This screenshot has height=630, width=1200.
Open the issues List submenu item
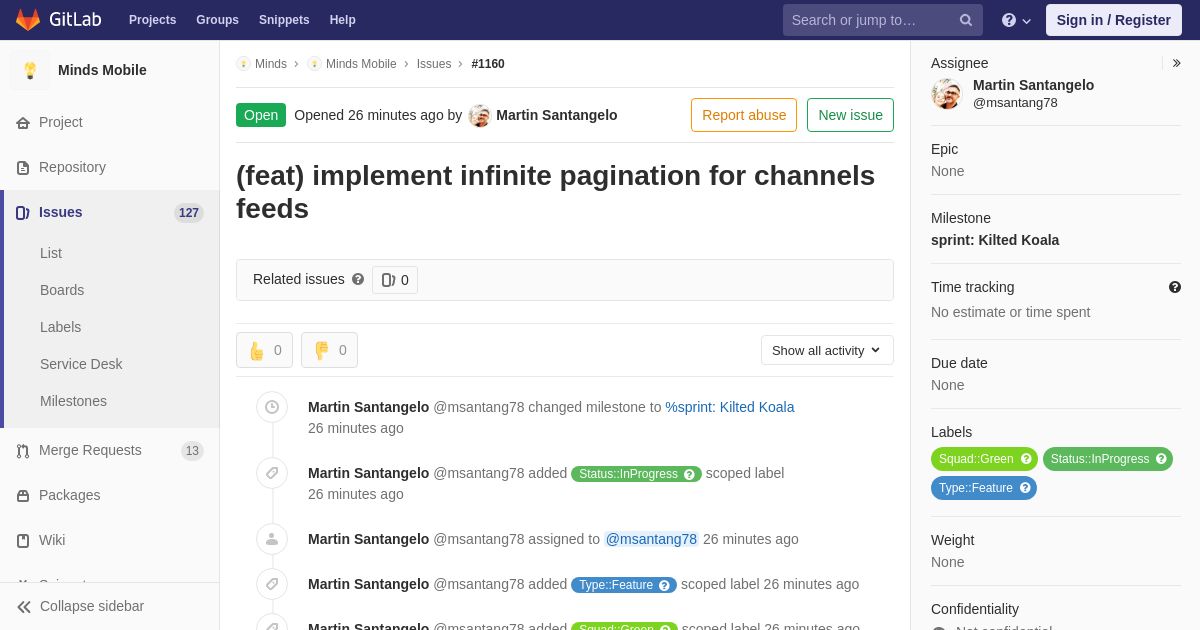click(x=51, y=253)
